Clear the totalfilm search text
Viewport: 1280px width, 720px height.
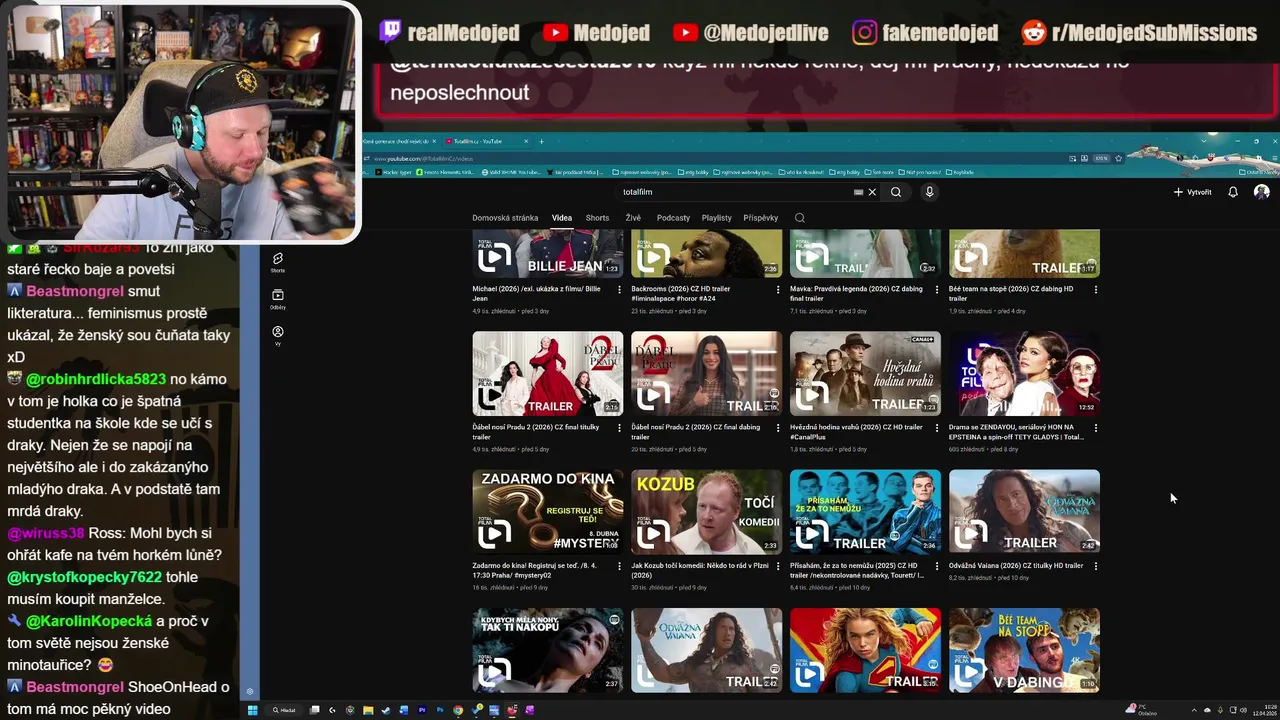(872, 192)
